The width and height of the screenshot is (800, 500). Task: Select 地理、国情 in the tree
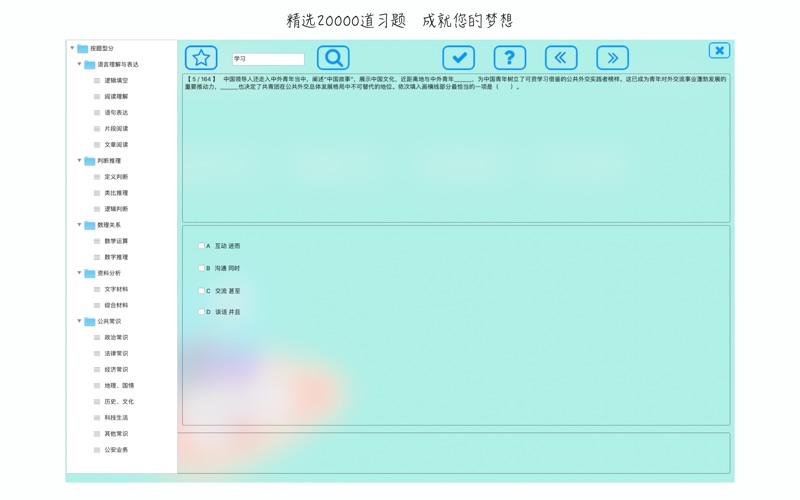coord(119,386)
